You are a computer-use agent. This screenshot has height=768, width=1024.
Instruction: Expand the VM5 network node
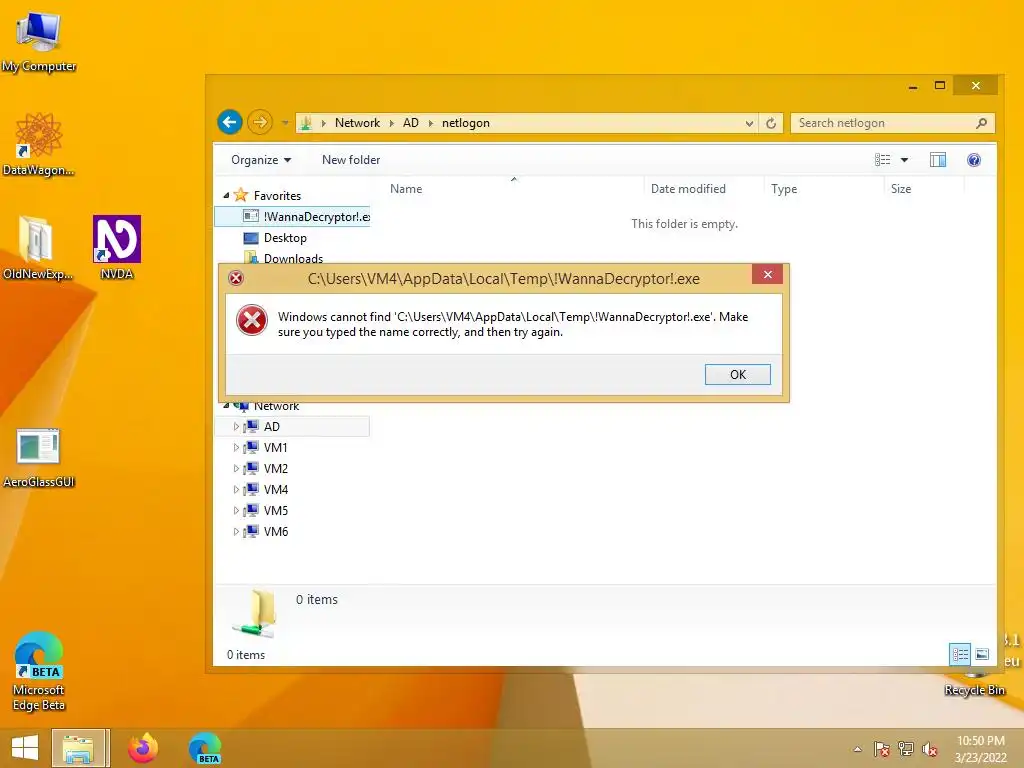coord(236,510)
